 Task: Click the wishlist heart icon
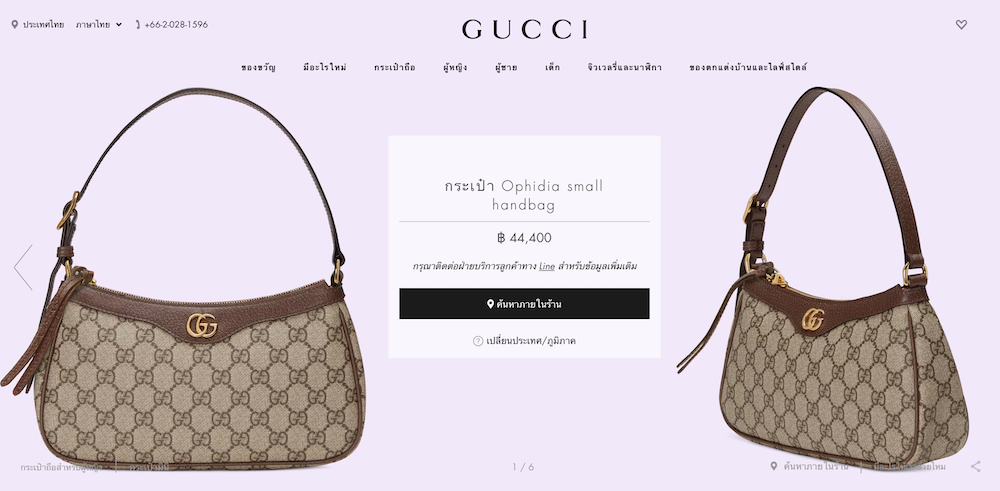pyautogui.click(x=961, y=25)
